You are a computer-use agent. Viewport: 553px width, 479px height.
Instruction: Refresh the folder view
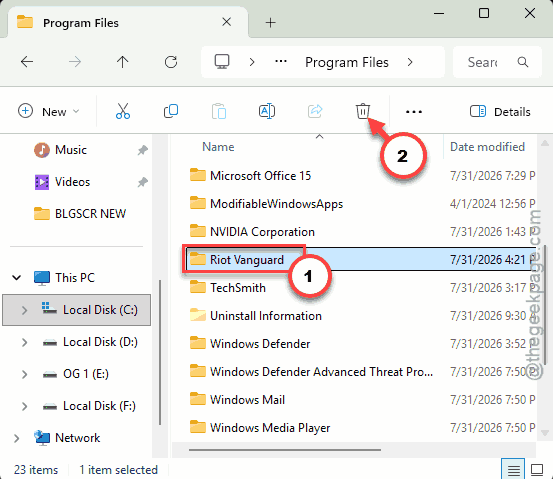171,62
